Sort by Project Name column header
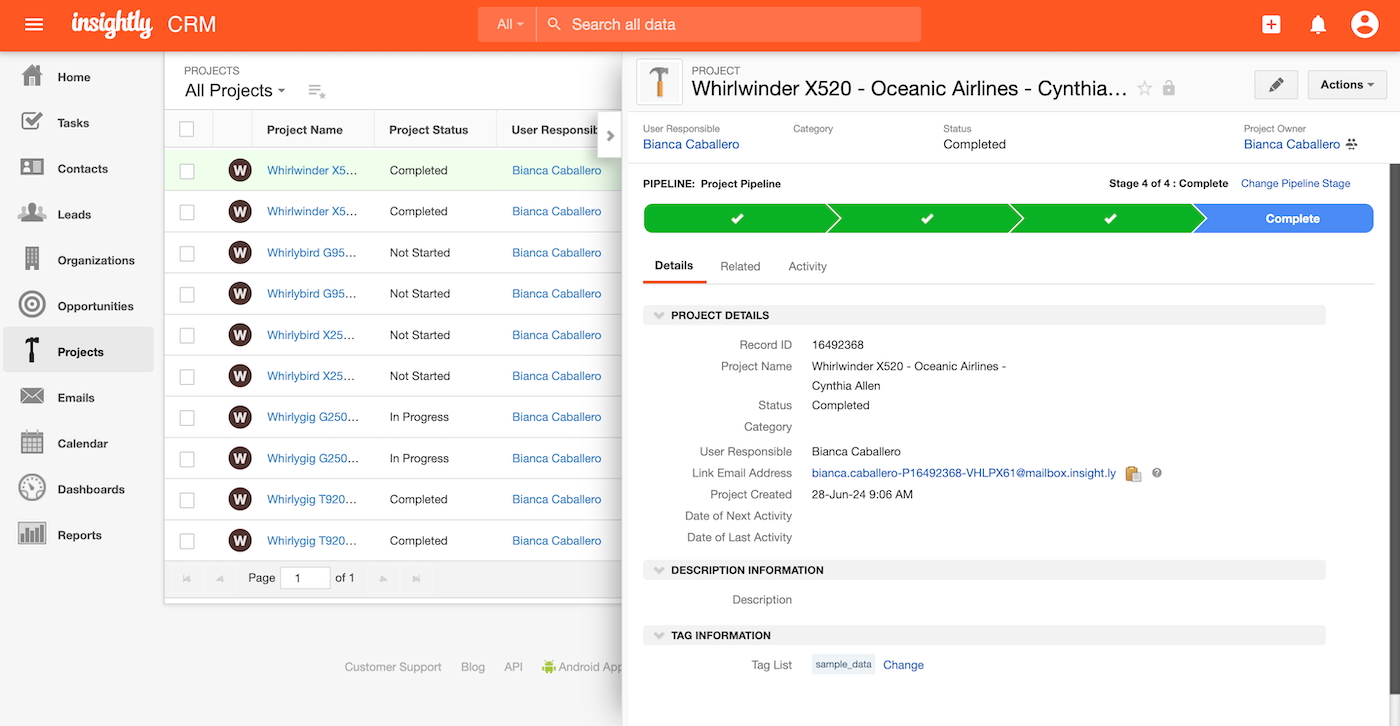Screen dimensions: 1400x726 point(305,130)
